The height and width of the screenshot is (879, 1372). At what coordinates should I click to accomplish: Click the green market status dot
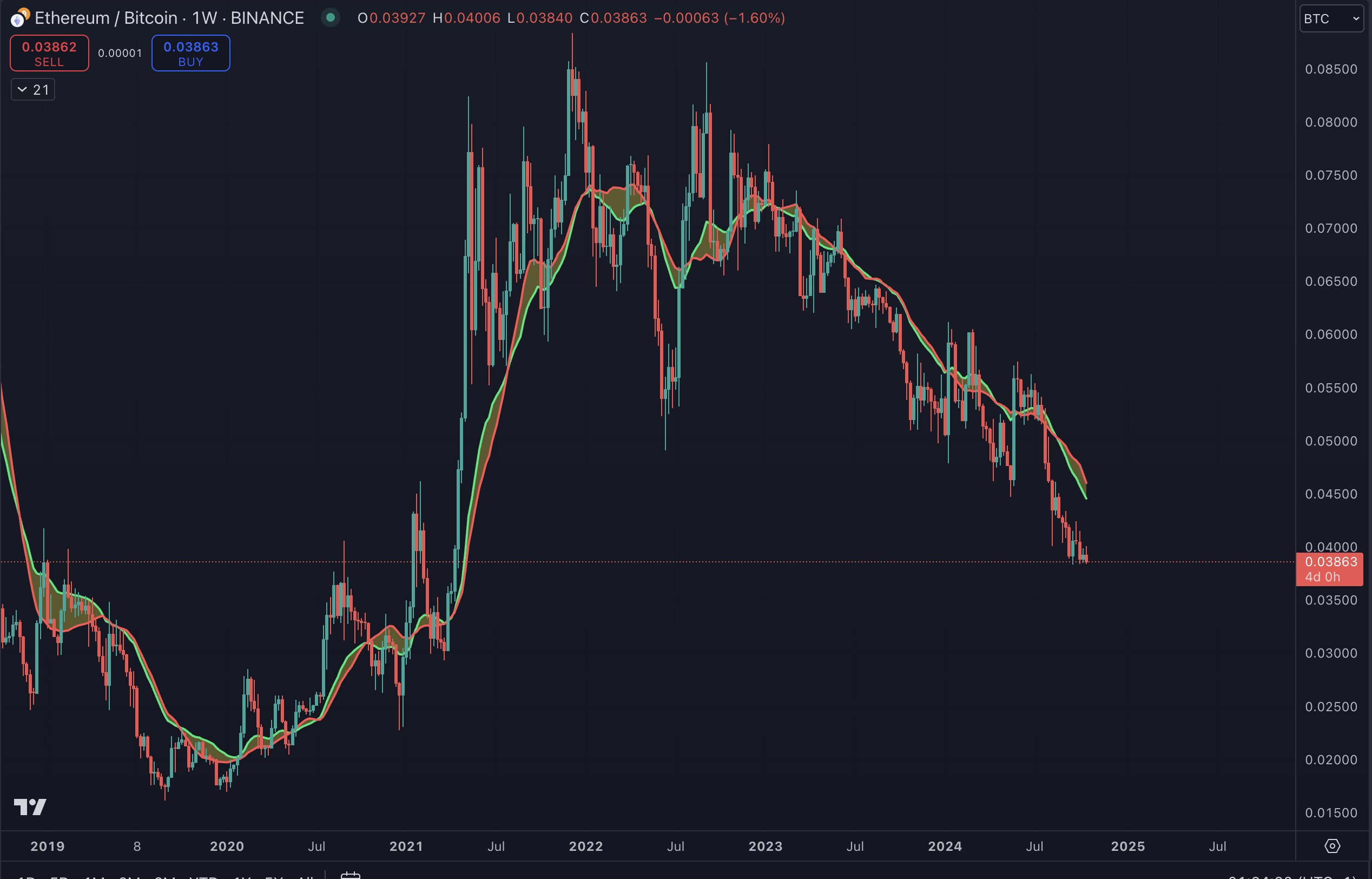click(332, 18)
